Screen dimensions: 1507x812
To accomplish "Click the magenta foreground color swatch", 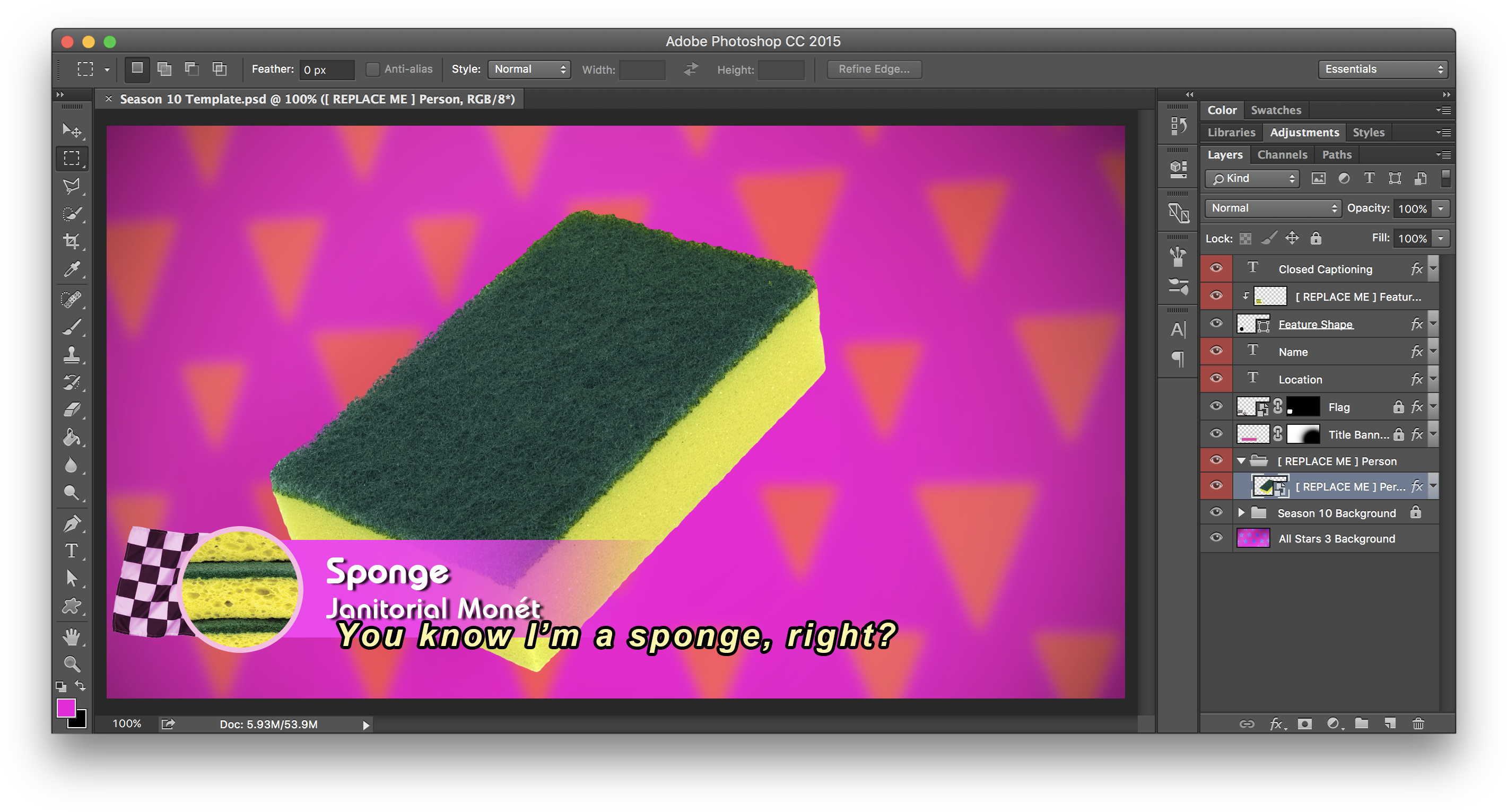I will point(66,708).
